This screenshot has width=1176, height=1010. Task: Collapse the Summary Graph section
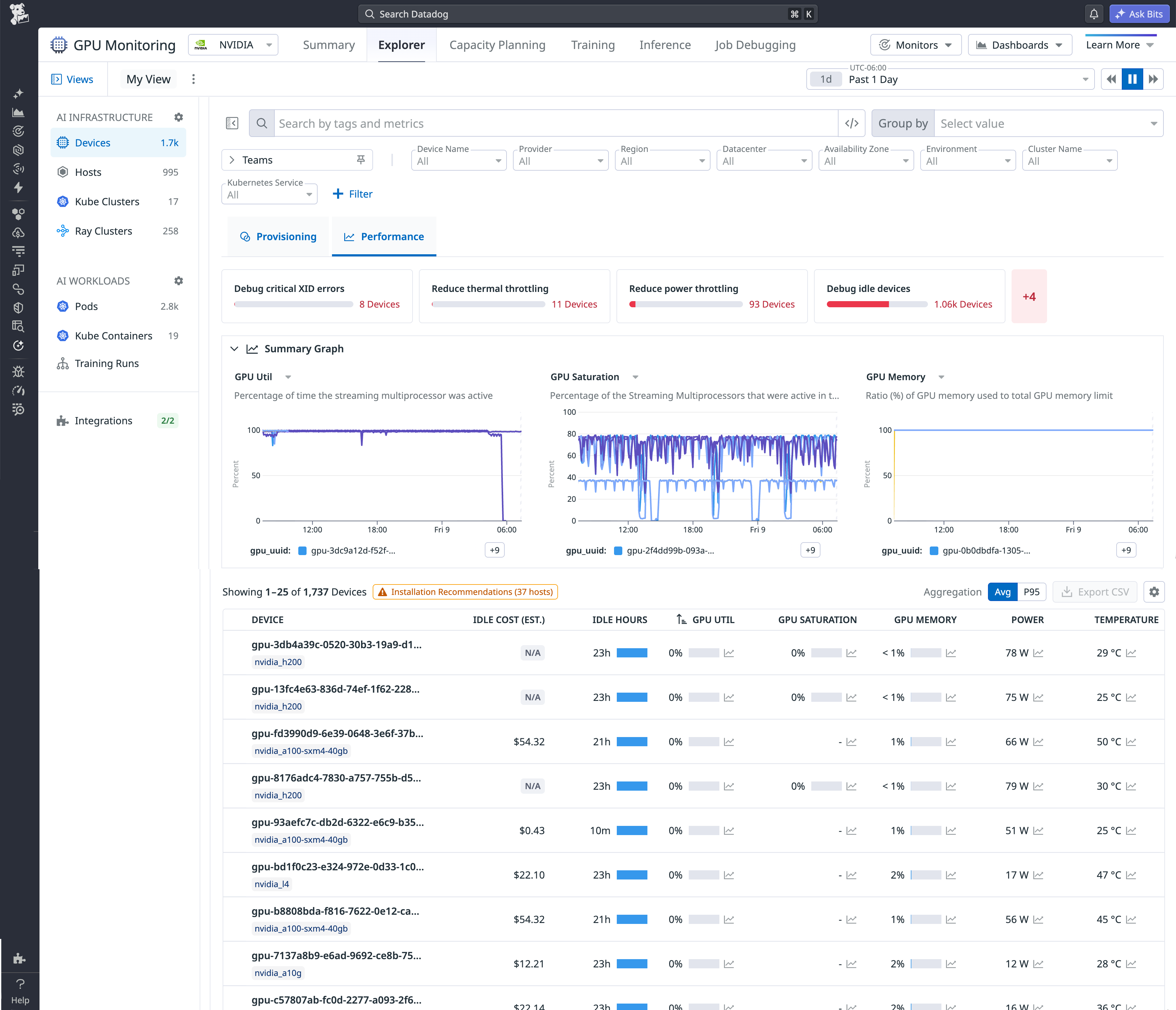(x=234, y=349)
